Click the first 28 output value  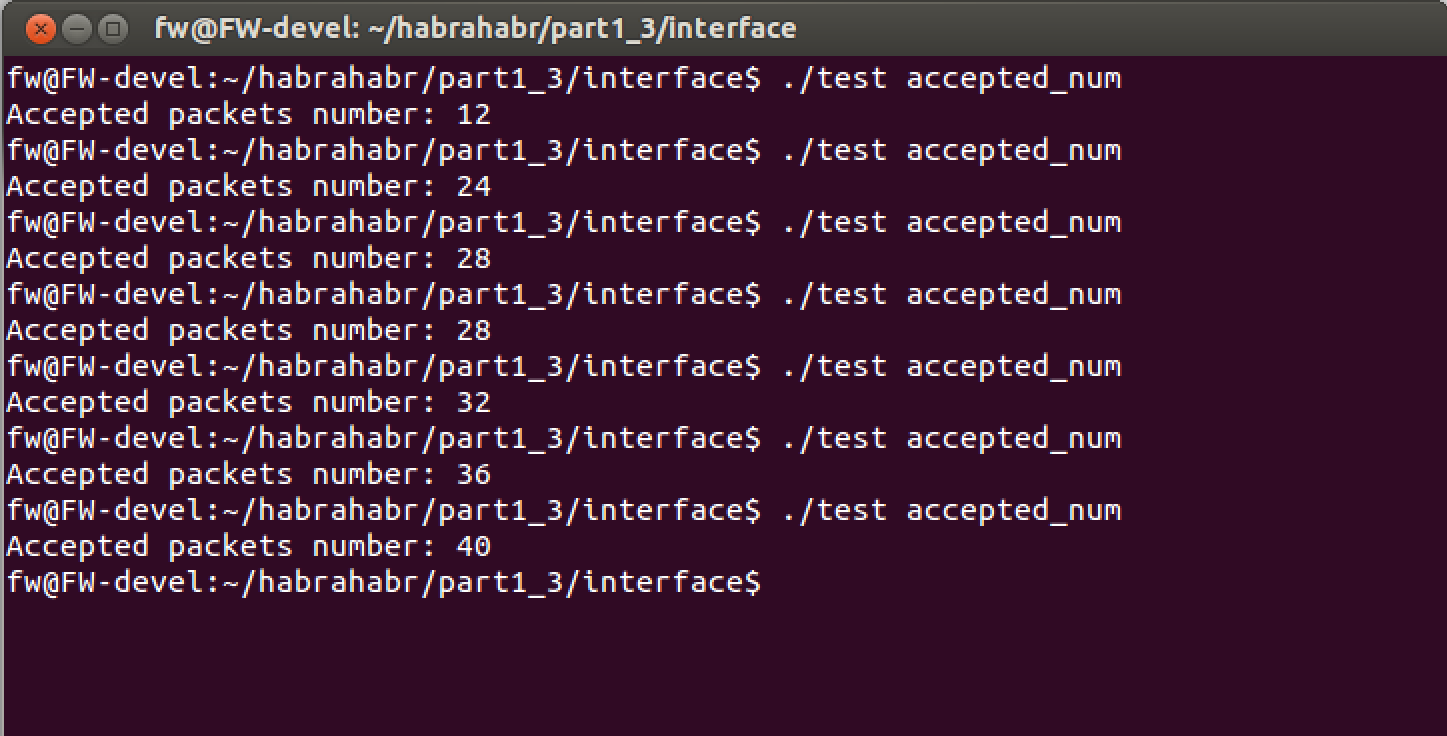click(473, 259)
